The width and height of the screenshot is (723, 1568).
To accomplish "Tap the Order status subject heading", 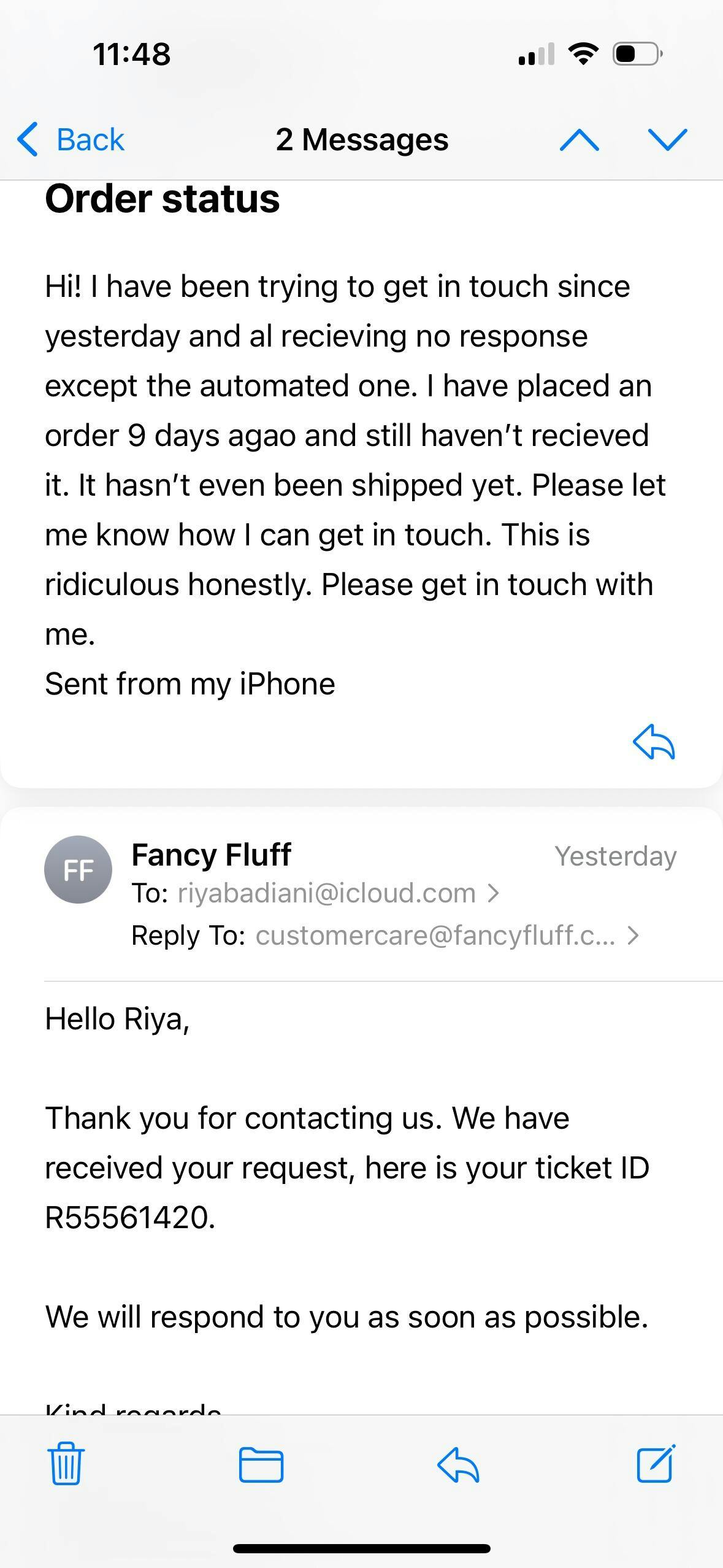I will click(x=163, y=199).
